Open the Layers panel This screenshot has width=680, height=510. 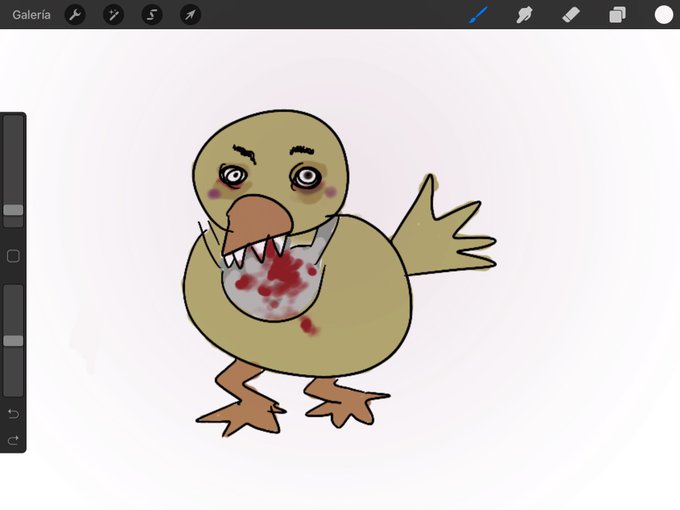(x=618, y=15)
